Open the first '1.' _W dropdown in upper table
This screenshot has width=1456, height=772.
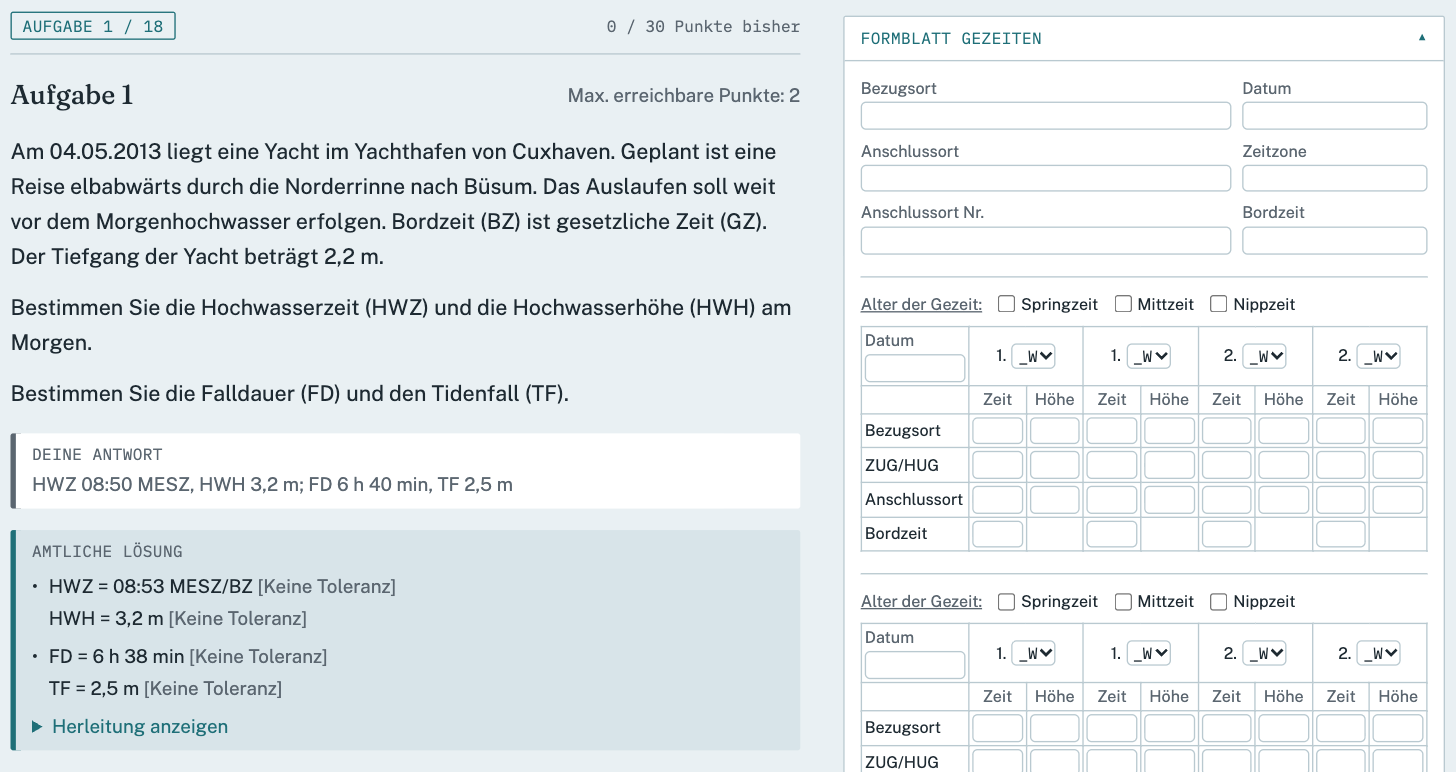1034,356
